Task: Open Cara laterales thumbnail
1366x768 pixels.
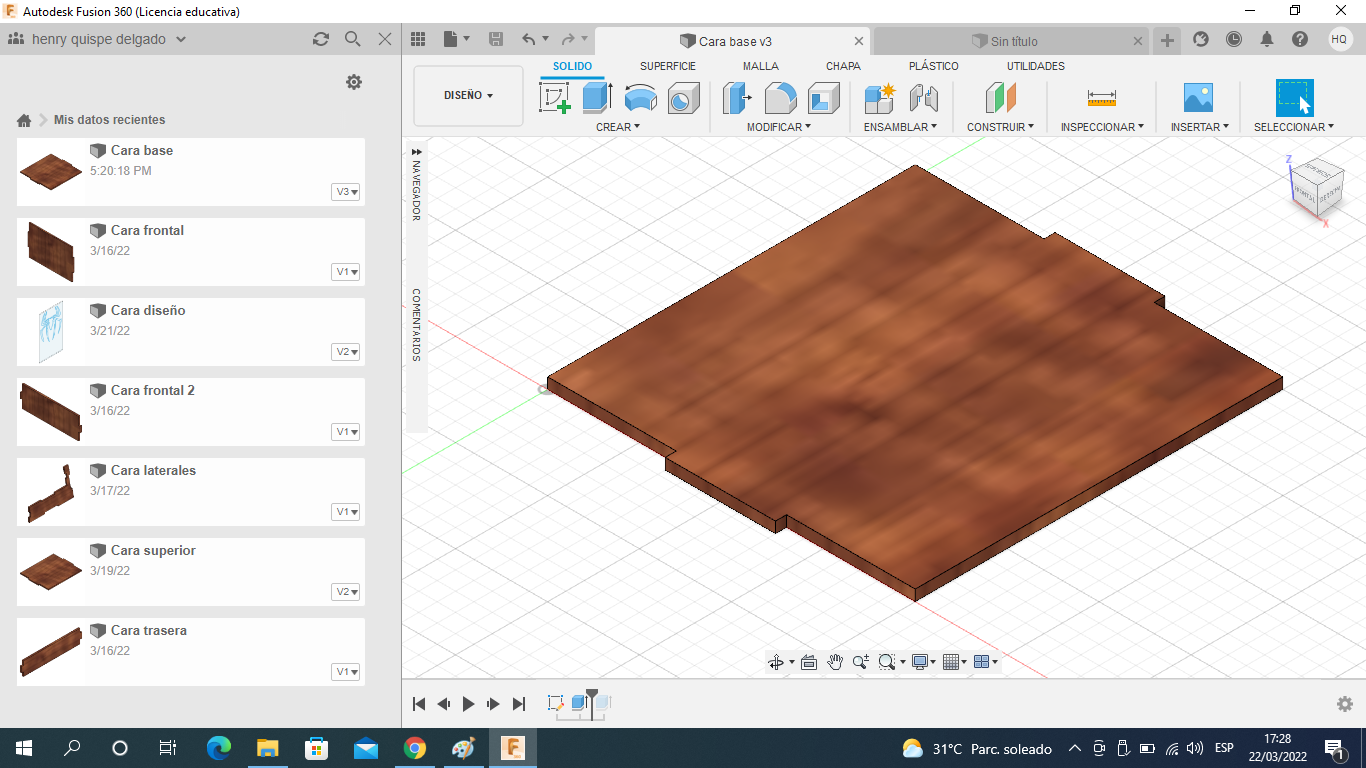Action: point(51,492)
